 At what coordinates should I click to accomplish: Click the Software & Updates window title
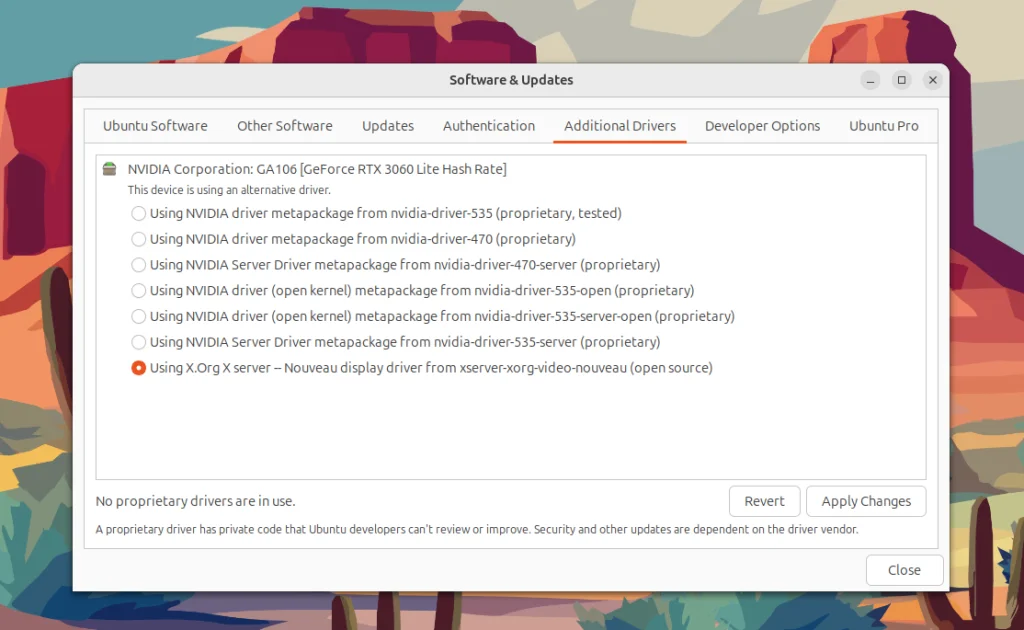[x=511, y=80]
